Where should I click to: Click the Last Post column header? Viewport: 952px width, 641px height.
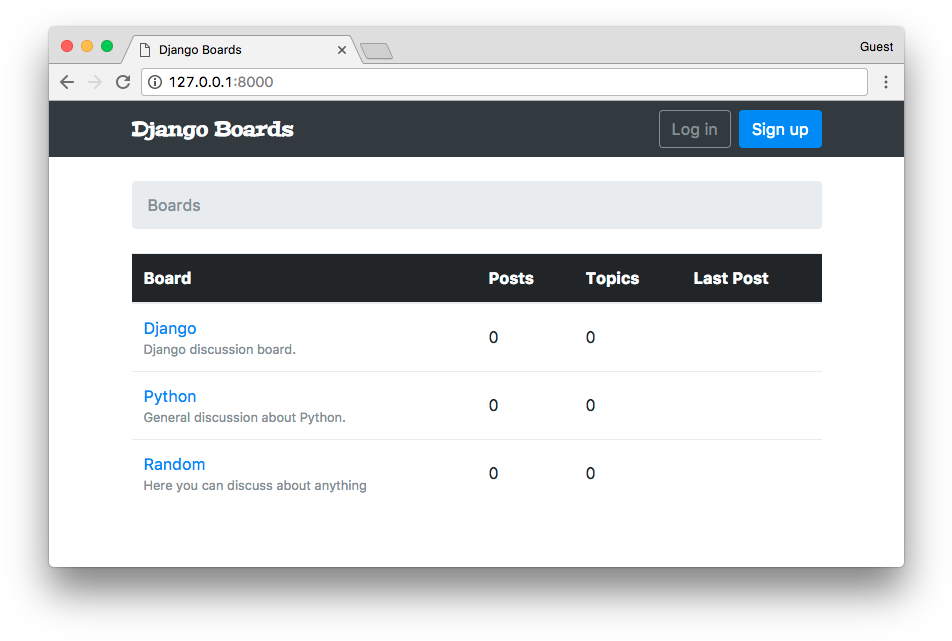[731, 278]
